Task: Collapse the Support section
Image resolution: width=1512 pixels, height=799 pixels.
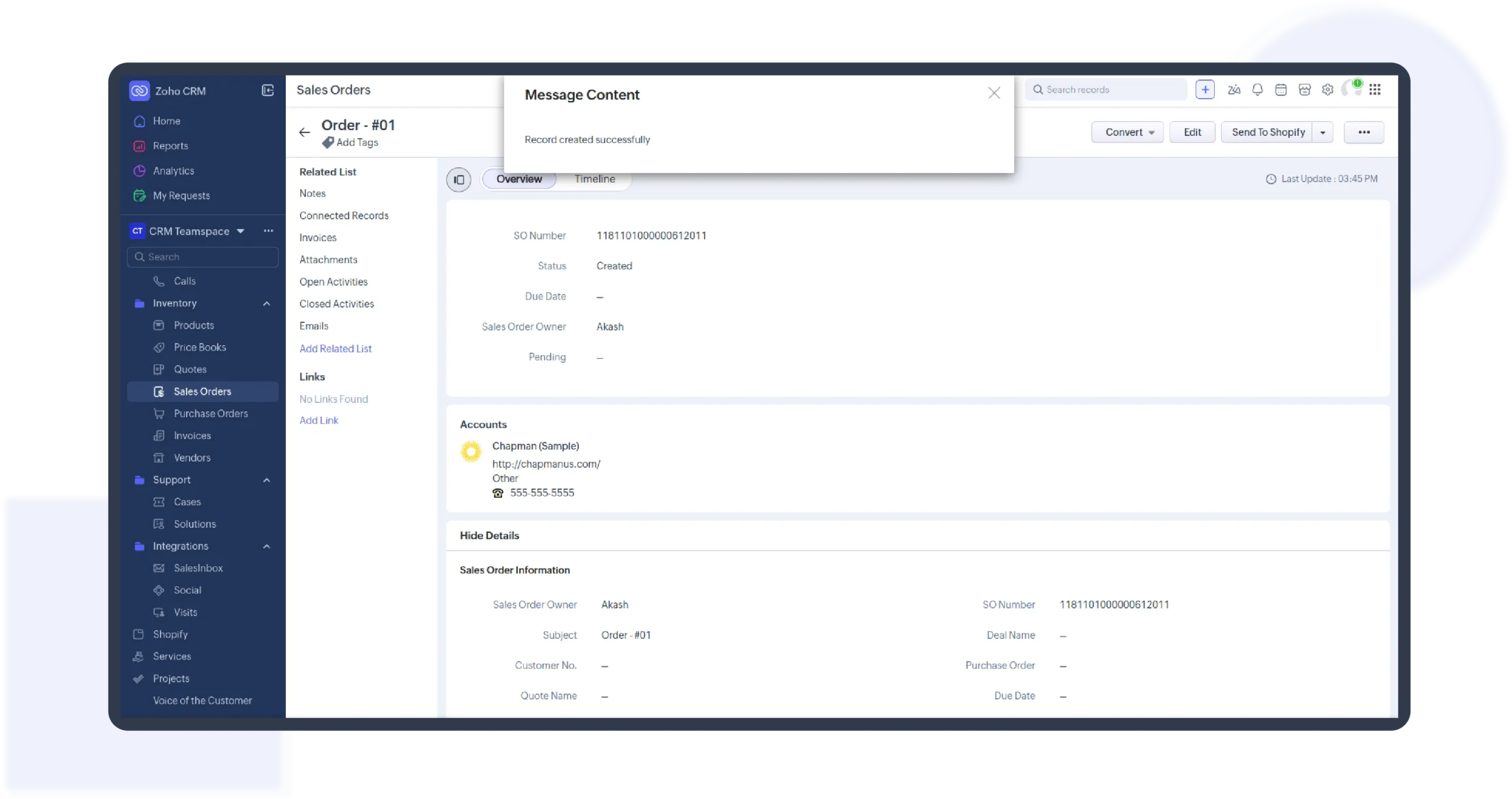Action: pos(266,479)
